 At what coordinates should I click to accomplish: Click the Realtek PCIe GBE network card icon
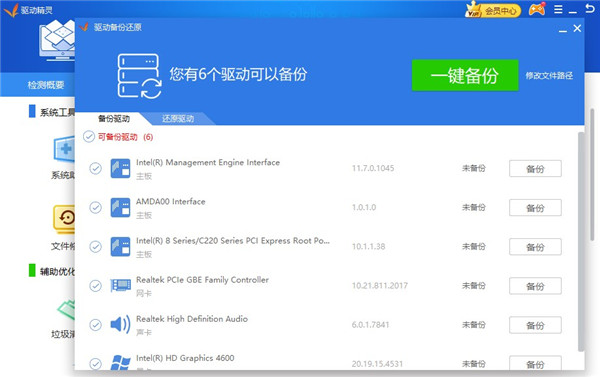pyautogui.click(x=120, y=286)
